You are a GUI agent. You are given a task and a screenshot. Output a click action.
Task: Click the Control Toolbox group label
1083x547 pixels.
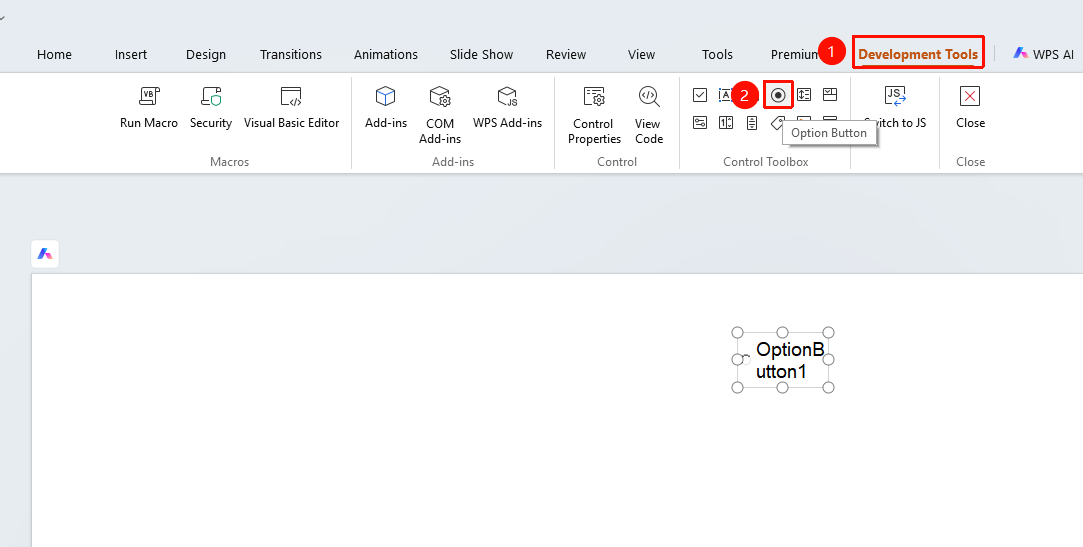(765, 162)
